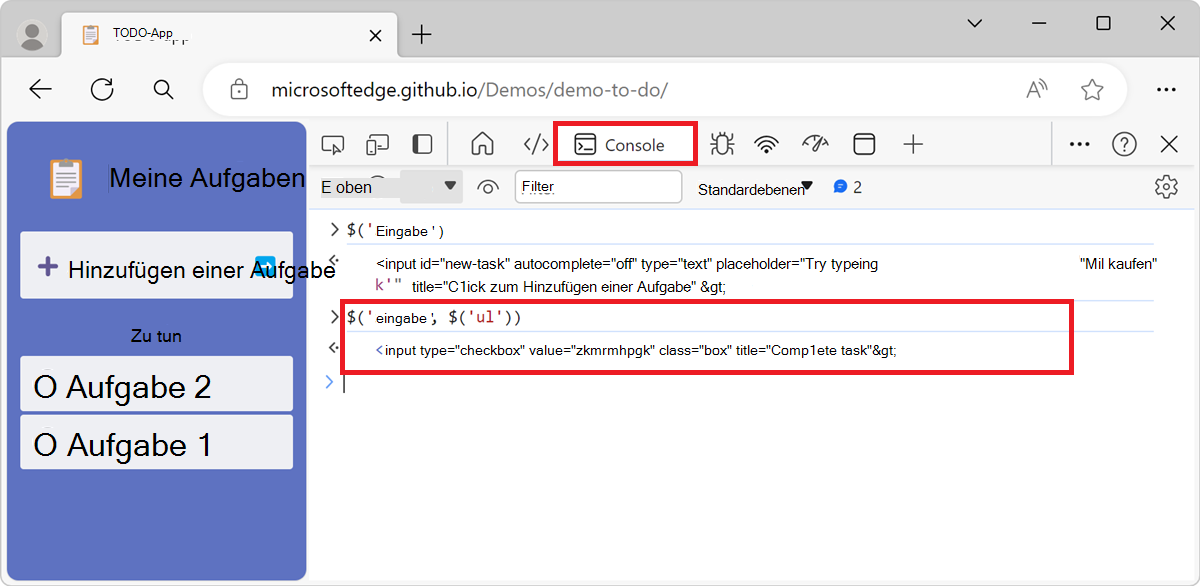Click the Hinzufügen einer Aufgabe button
The height and width of the screenshot is (586, 1200).
click(156, 267)
